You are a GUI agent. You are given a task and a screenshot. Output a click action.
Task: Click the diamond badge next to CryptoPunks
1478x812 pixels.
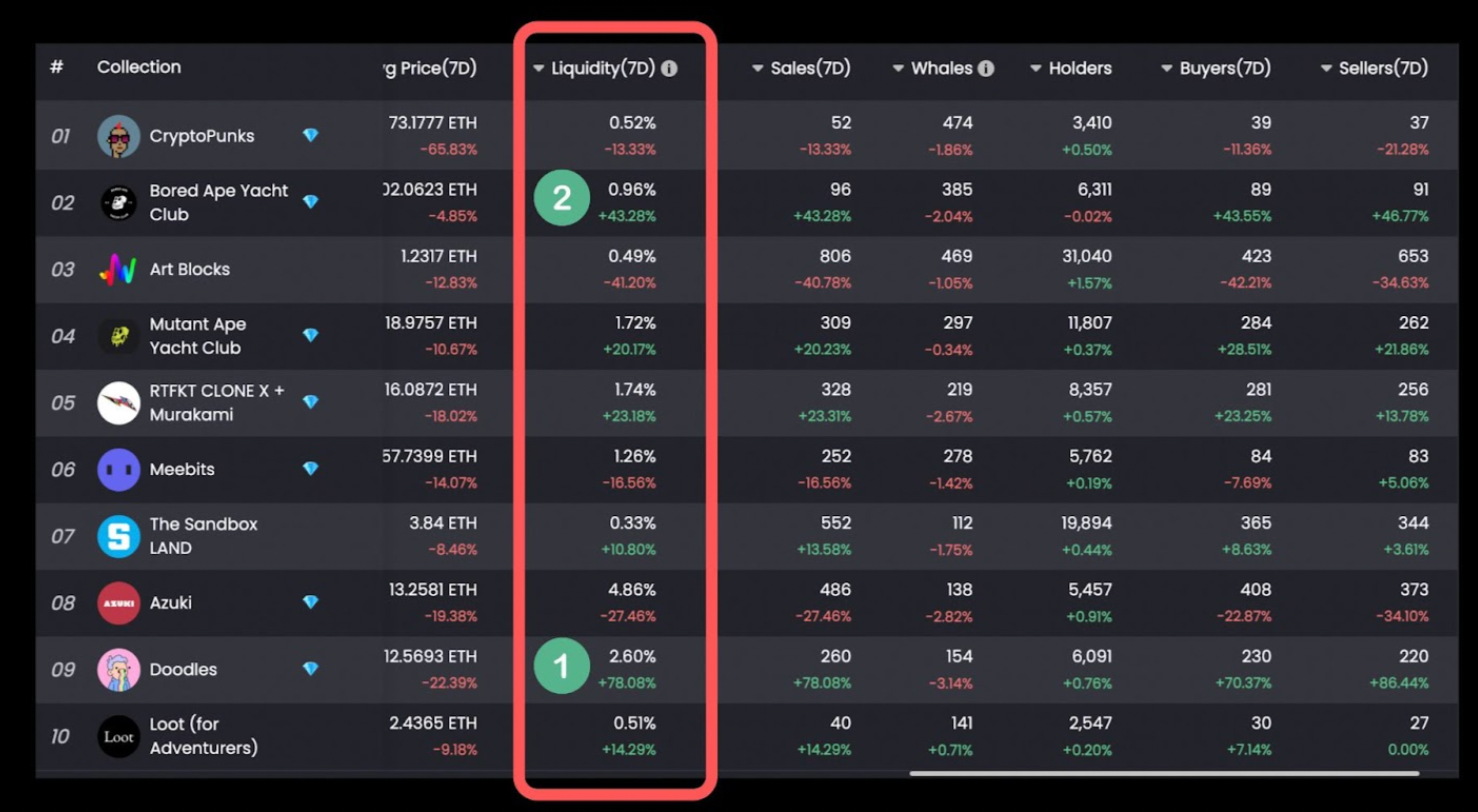(x=311, y=135)
